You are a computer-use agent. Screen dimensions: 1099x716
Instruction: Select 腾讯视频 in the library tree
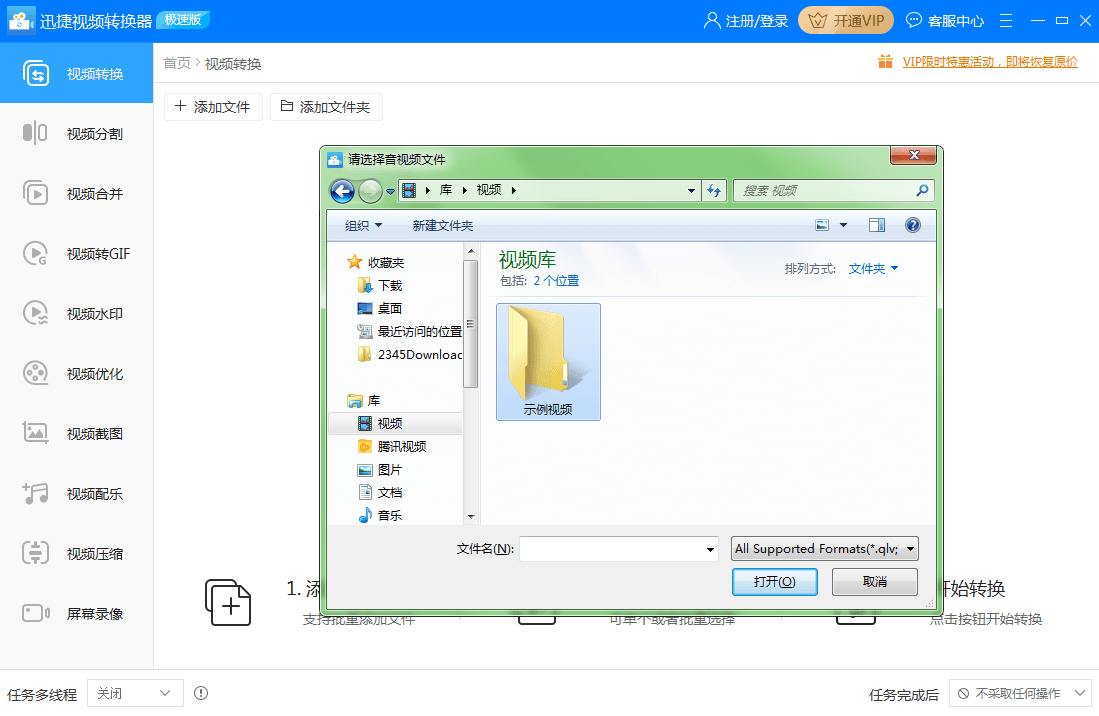pos(402,446)
